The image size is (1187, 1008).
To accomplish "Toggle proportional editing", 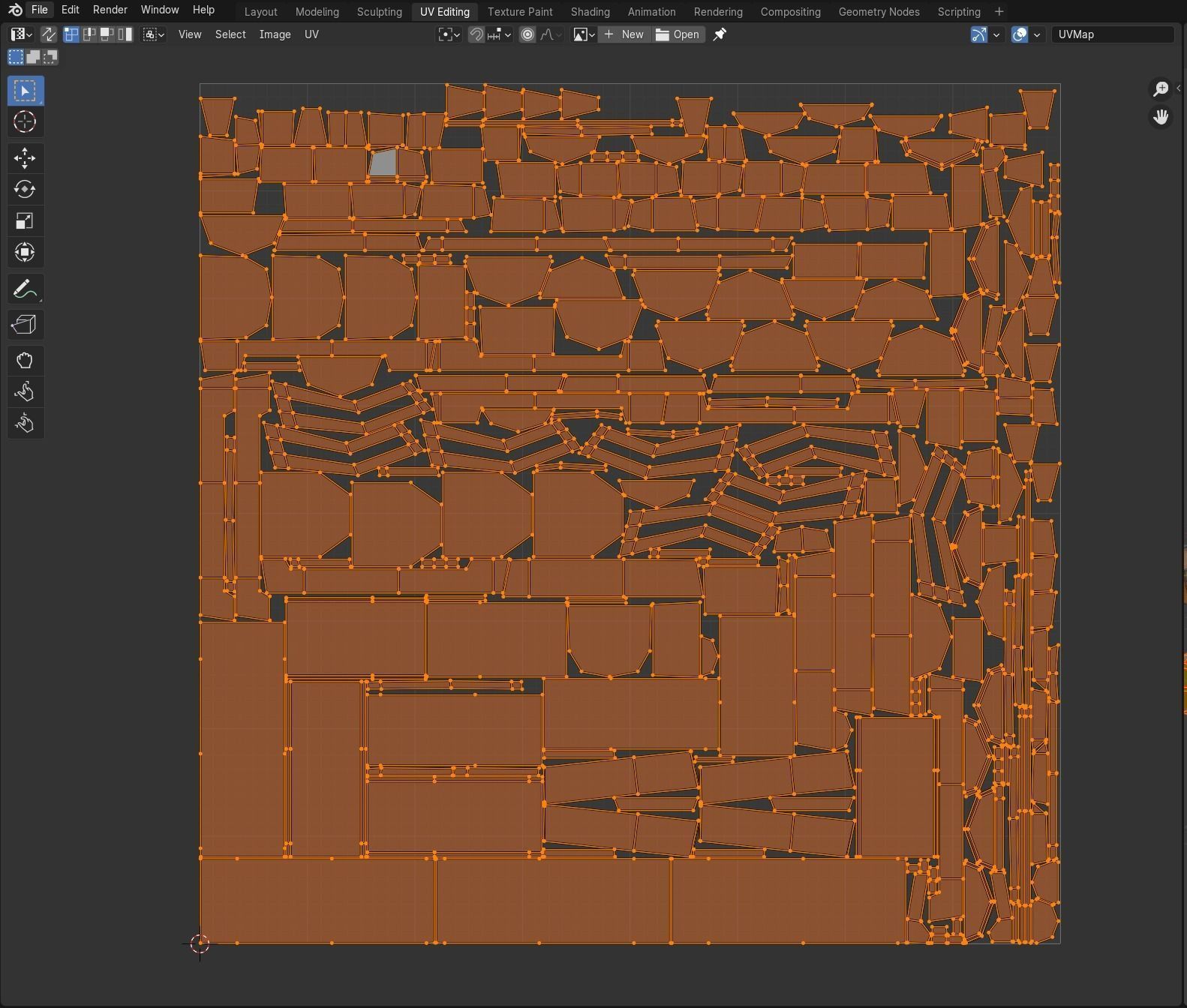I will coord(527,34).
